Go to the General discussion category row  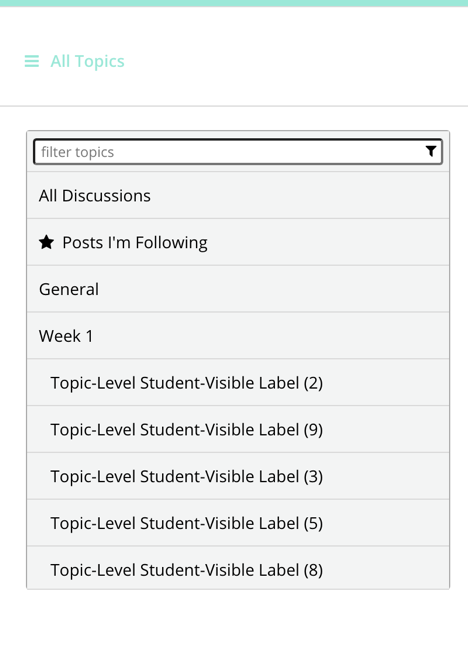pos(238,289)
